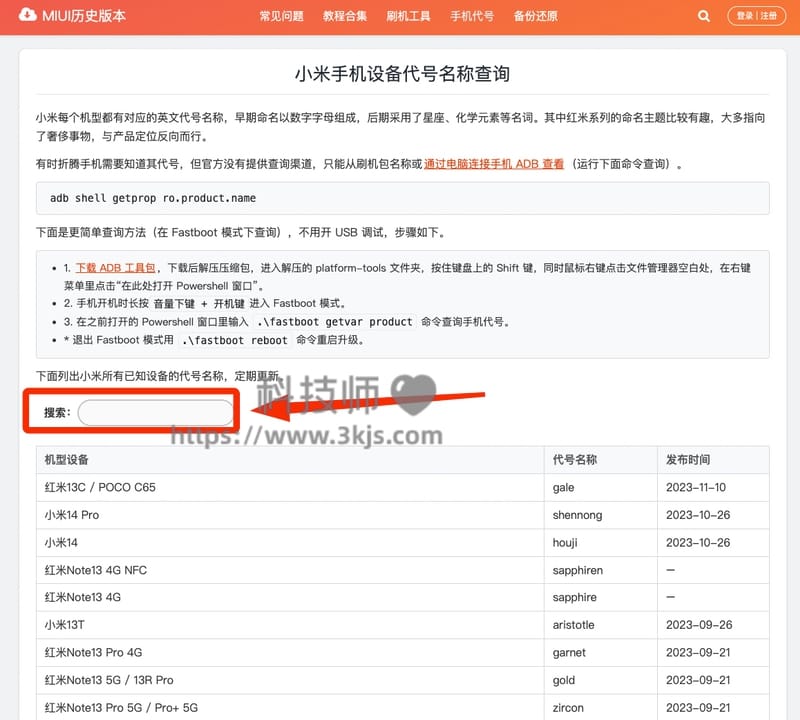This screenshot has width=800, height=720.
Task: Select the 小米14 Pro cell
Action: (x=290, y=515)
